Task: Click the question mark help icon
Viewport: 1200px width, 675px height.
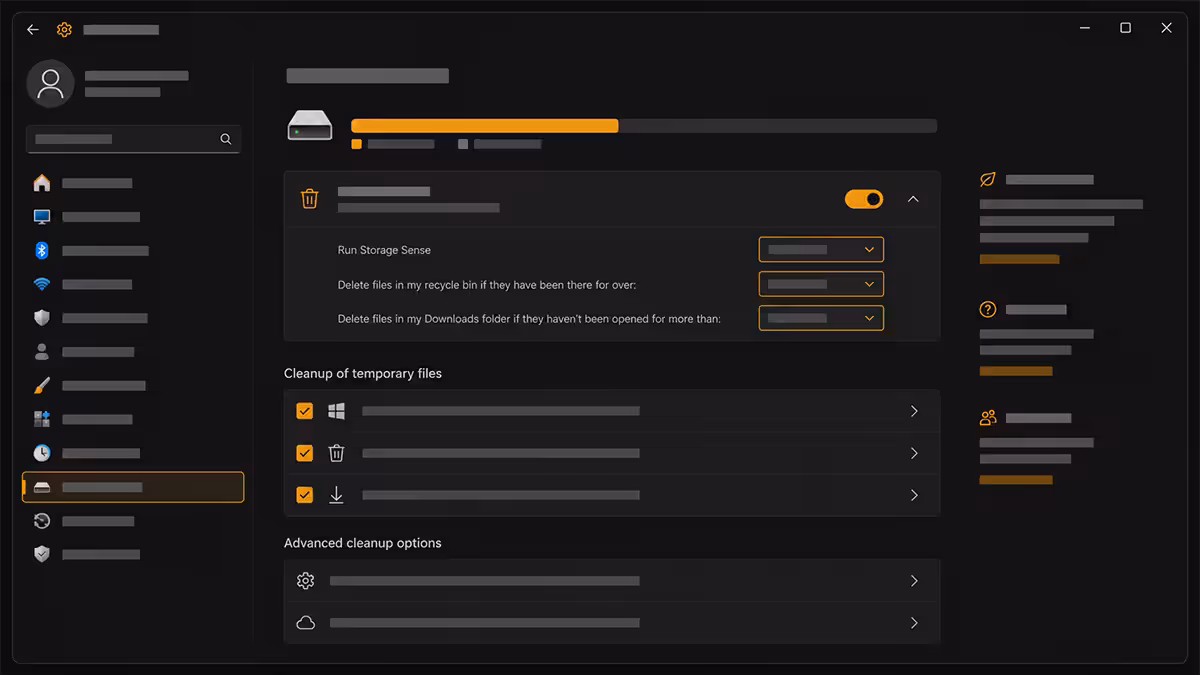Action: 988,310
